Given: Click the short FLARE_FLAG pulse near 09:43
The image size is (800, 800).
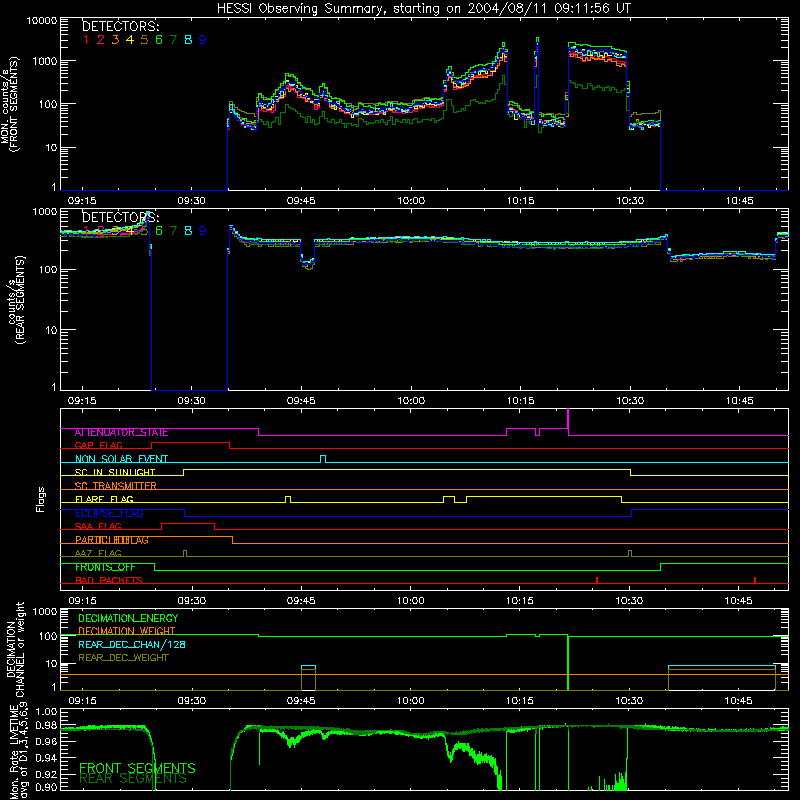Looking at the screenshot, I should (288, 499).
